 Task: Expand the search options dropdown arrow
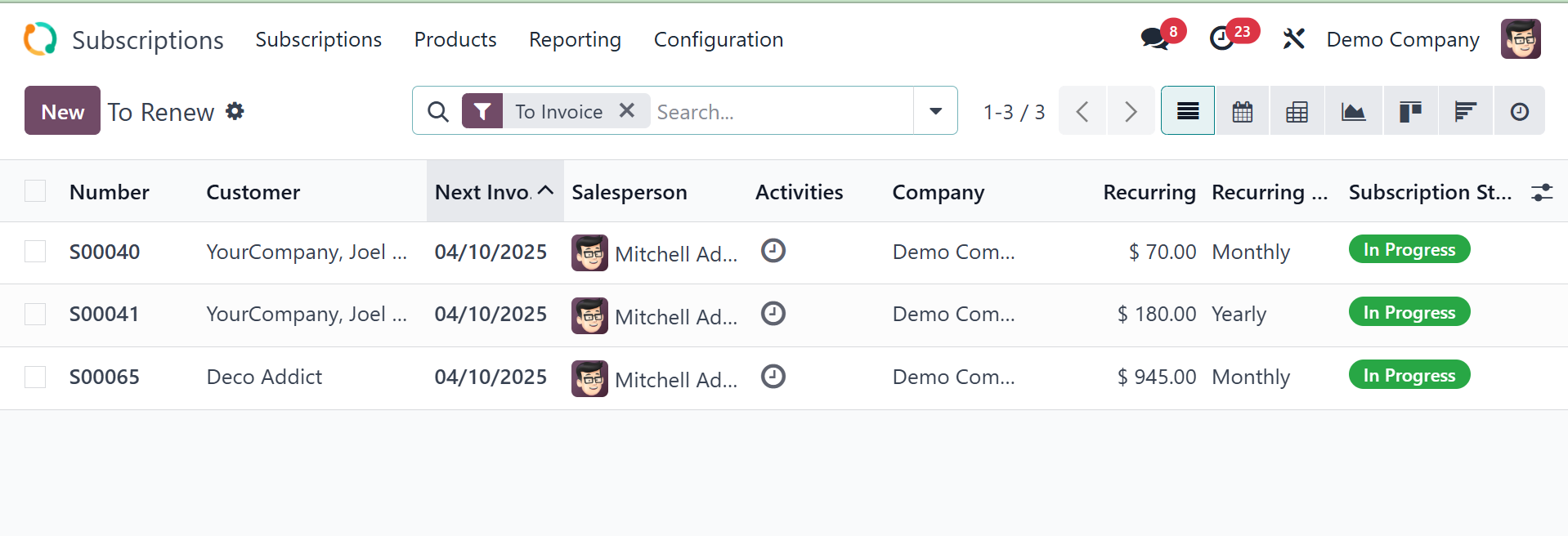pos(935,111)
